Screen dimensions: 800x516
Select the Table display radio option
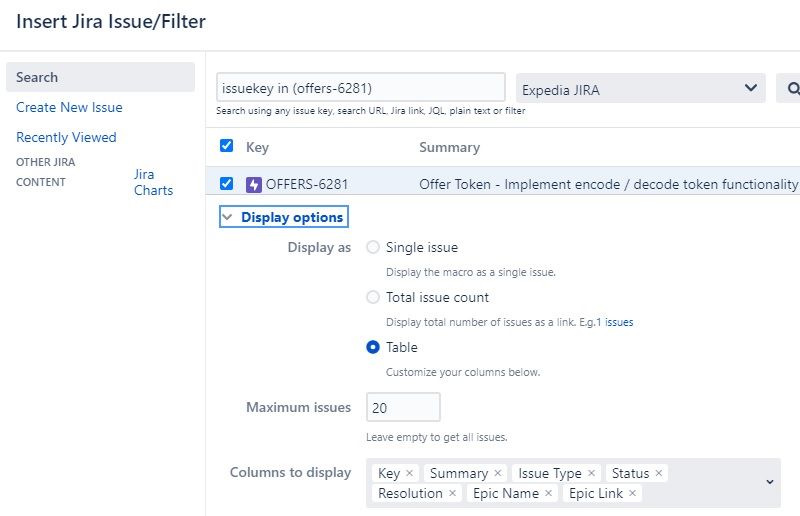pyautogui.click(x=373, y=347)
